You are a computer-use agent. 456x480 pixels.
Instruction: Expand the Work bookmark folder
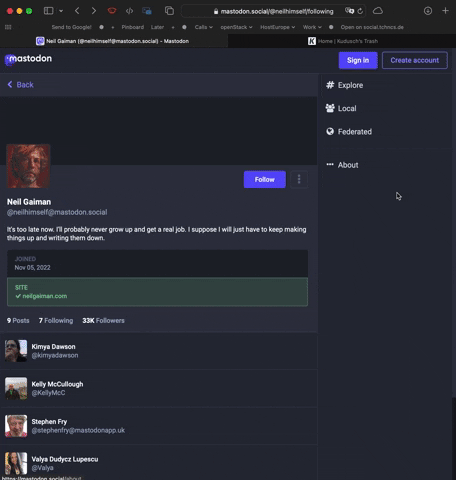click(x=312, y=27)
